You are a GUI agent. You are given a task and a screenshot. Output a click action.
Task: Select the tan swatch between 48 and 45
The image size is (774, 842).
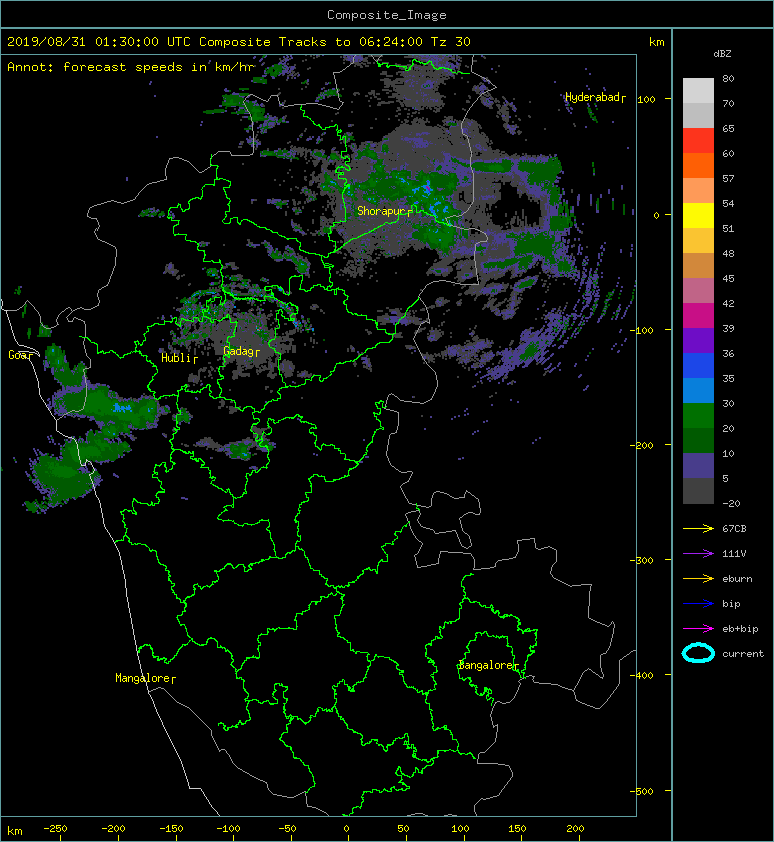(698, 265)
